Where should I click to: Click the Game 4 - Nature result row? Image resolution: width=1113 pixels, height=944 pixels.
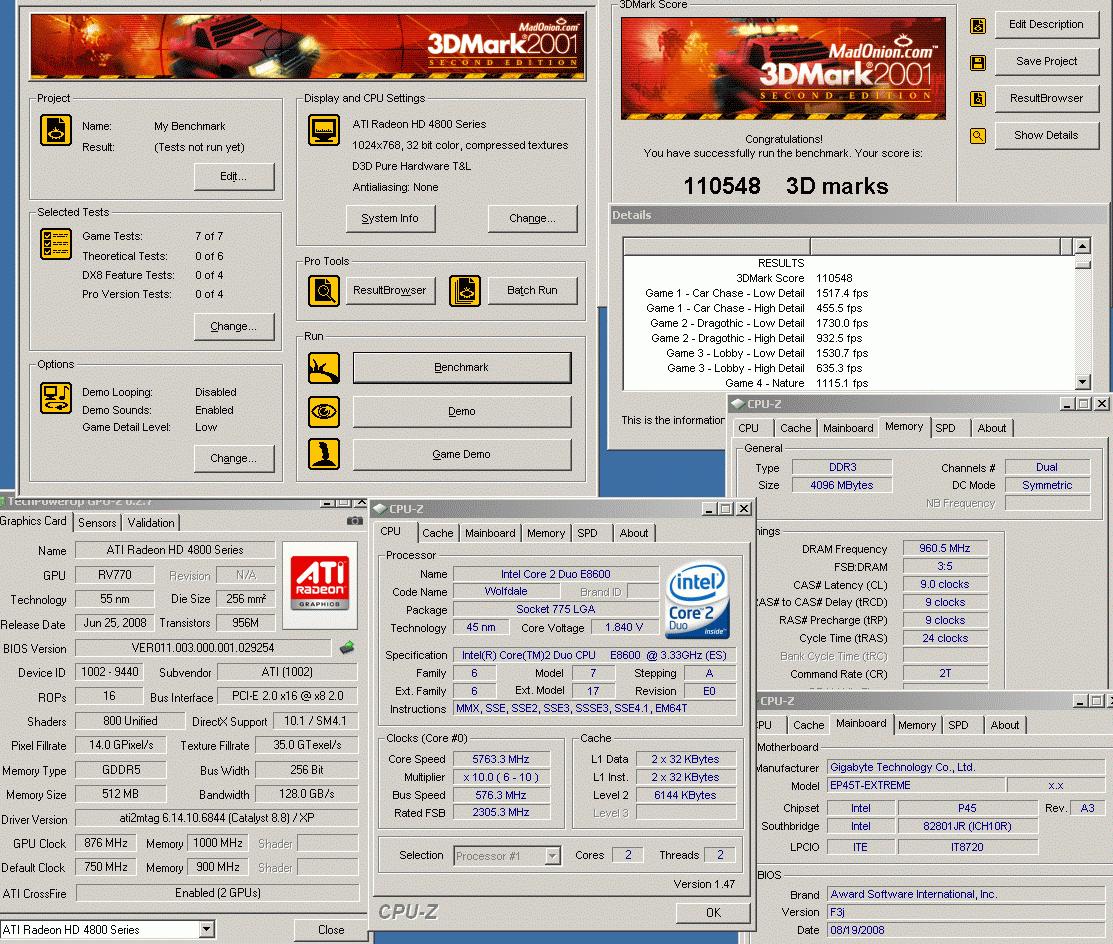[849, 383]
